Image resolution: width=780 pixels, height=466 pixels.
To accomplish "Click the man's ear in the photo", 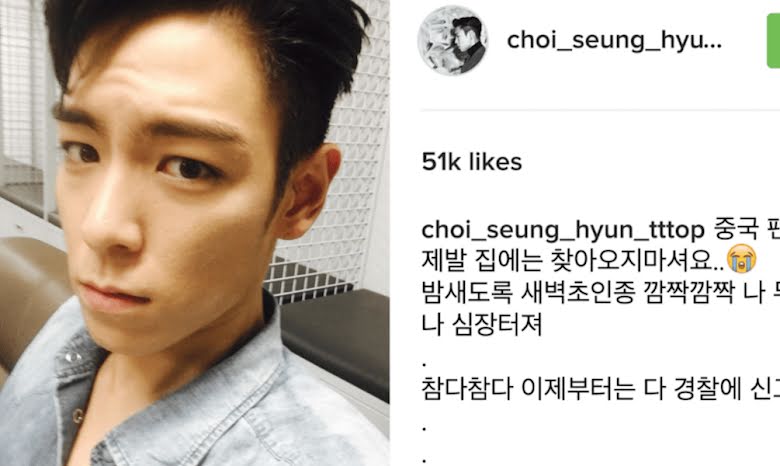I will pos(309,190).
